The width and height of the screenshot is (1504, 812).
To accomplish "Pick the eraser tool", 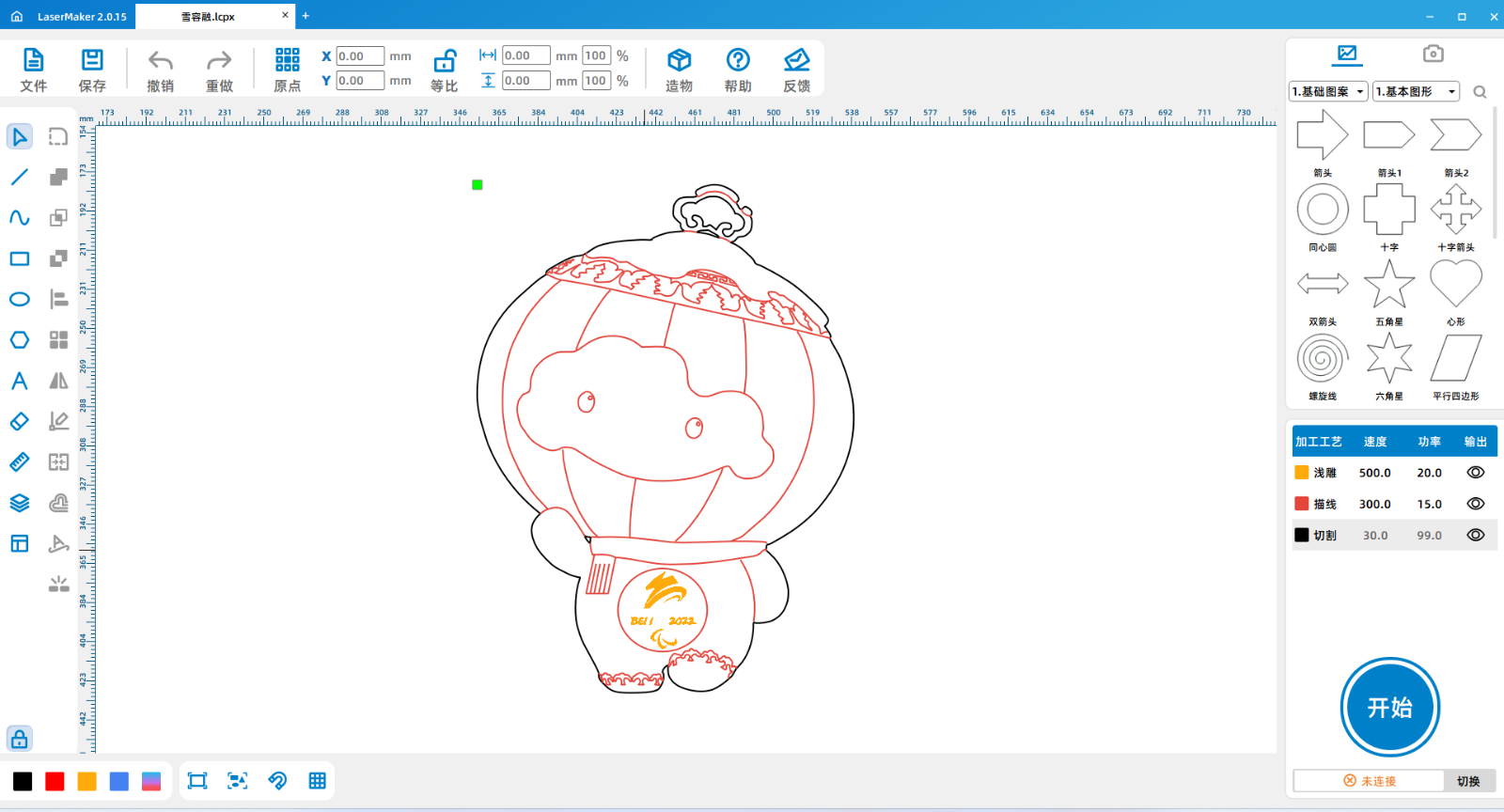I will [20, 422].
